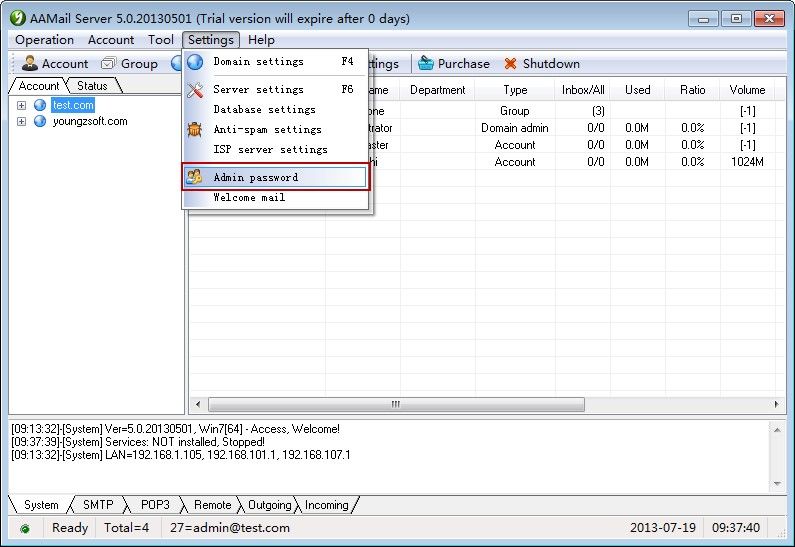The image size is (795, 547).
Task: Sort by the Ratio column header
Action: [693, 90]
